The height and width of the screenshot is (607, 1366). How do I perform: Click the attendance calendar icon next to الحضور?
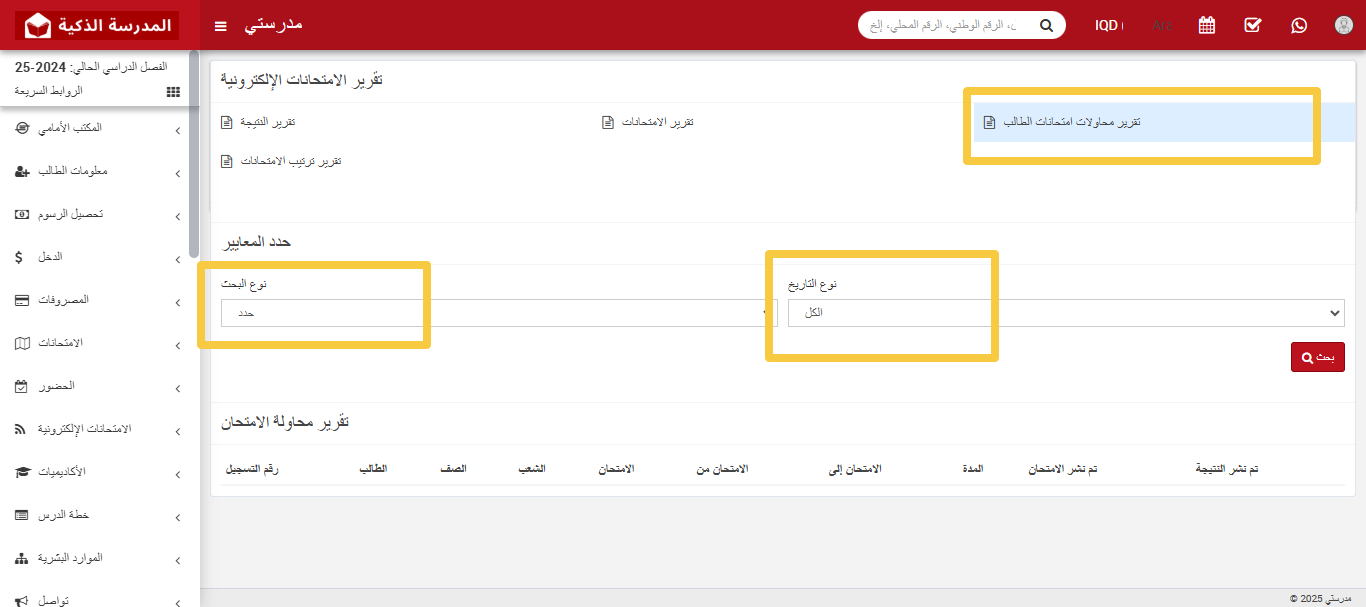(x=21, y=386)
